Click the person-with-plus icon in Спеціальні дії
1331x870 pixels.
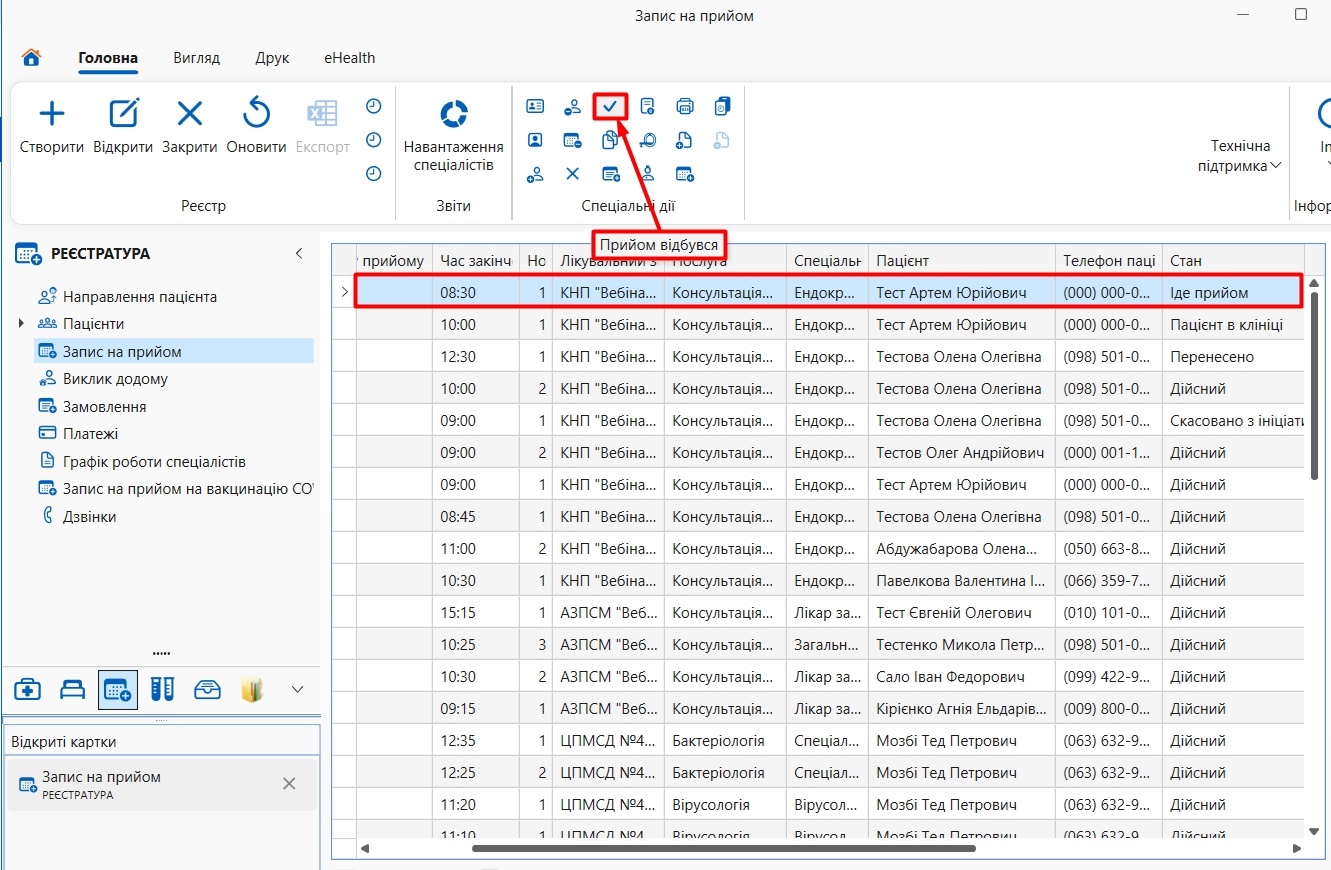point(535,174)
